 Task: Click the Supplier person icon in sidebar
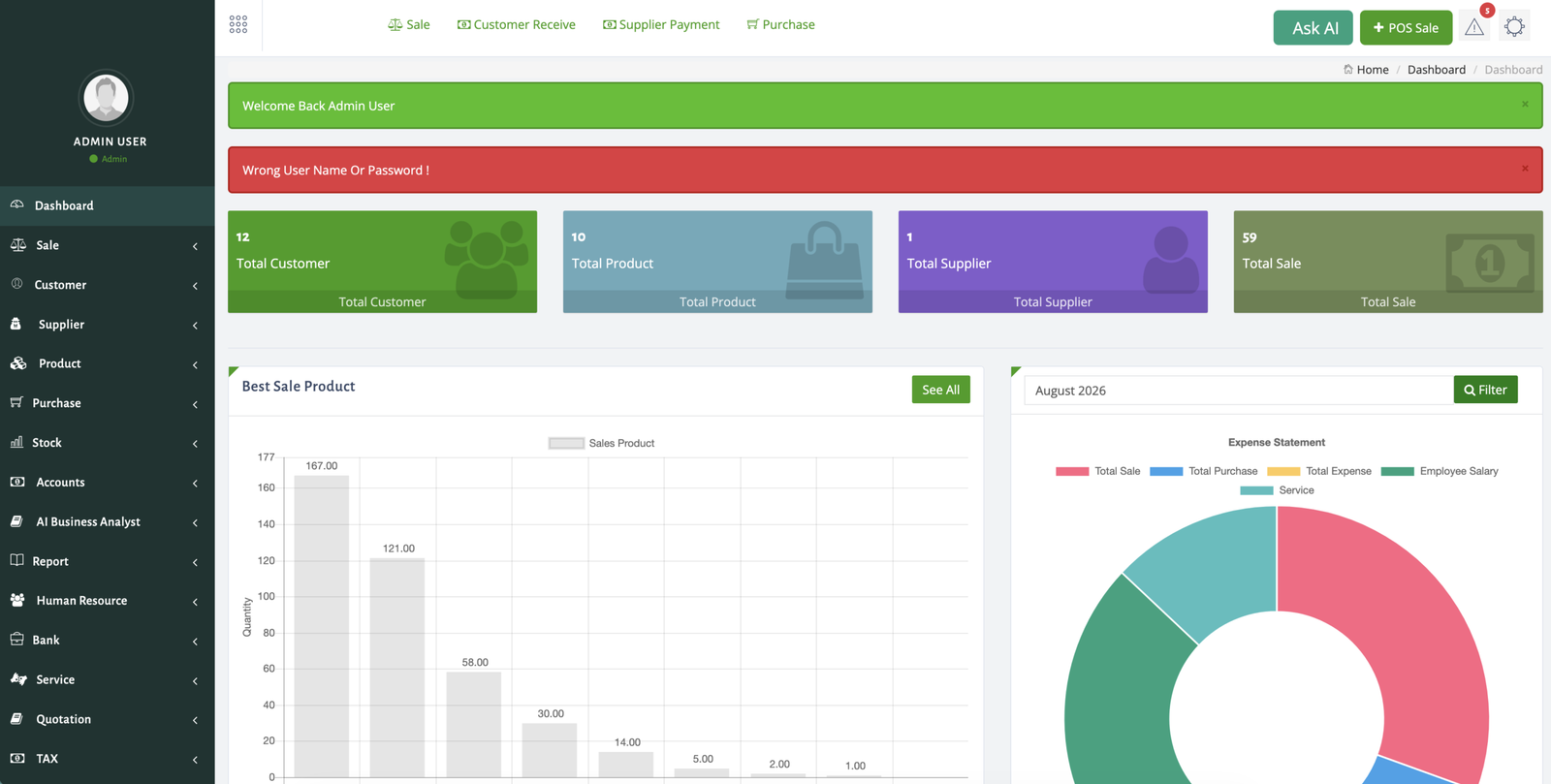(x=16, y=324)
